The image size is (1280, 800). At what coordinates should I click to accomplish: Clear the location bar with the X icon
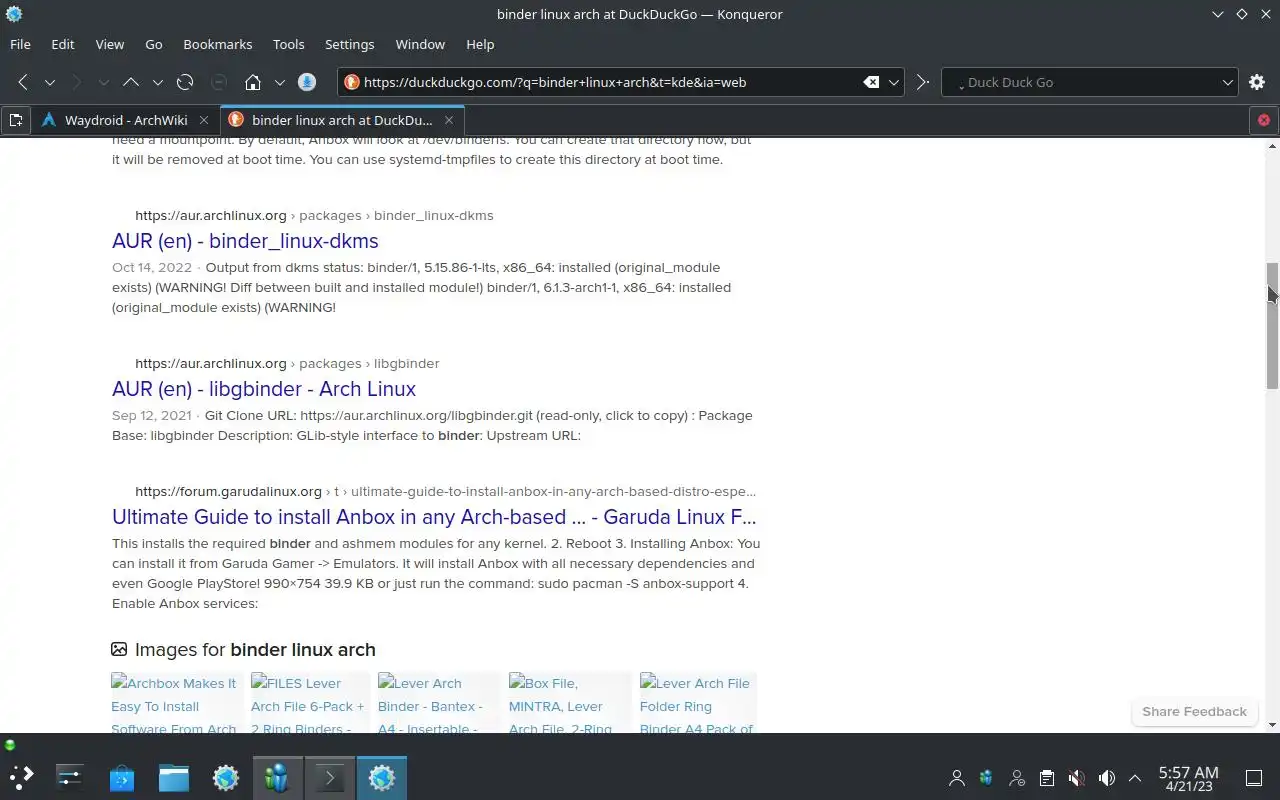871,82
